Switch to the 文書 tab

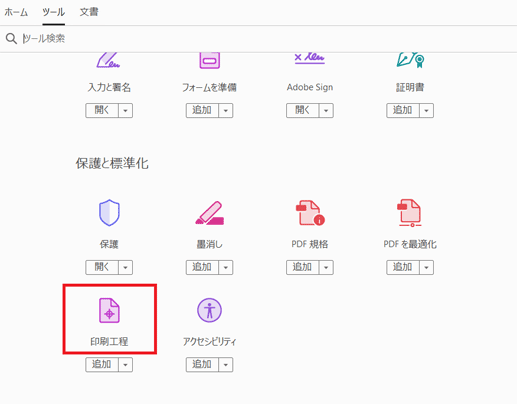(x=89, y=12)
